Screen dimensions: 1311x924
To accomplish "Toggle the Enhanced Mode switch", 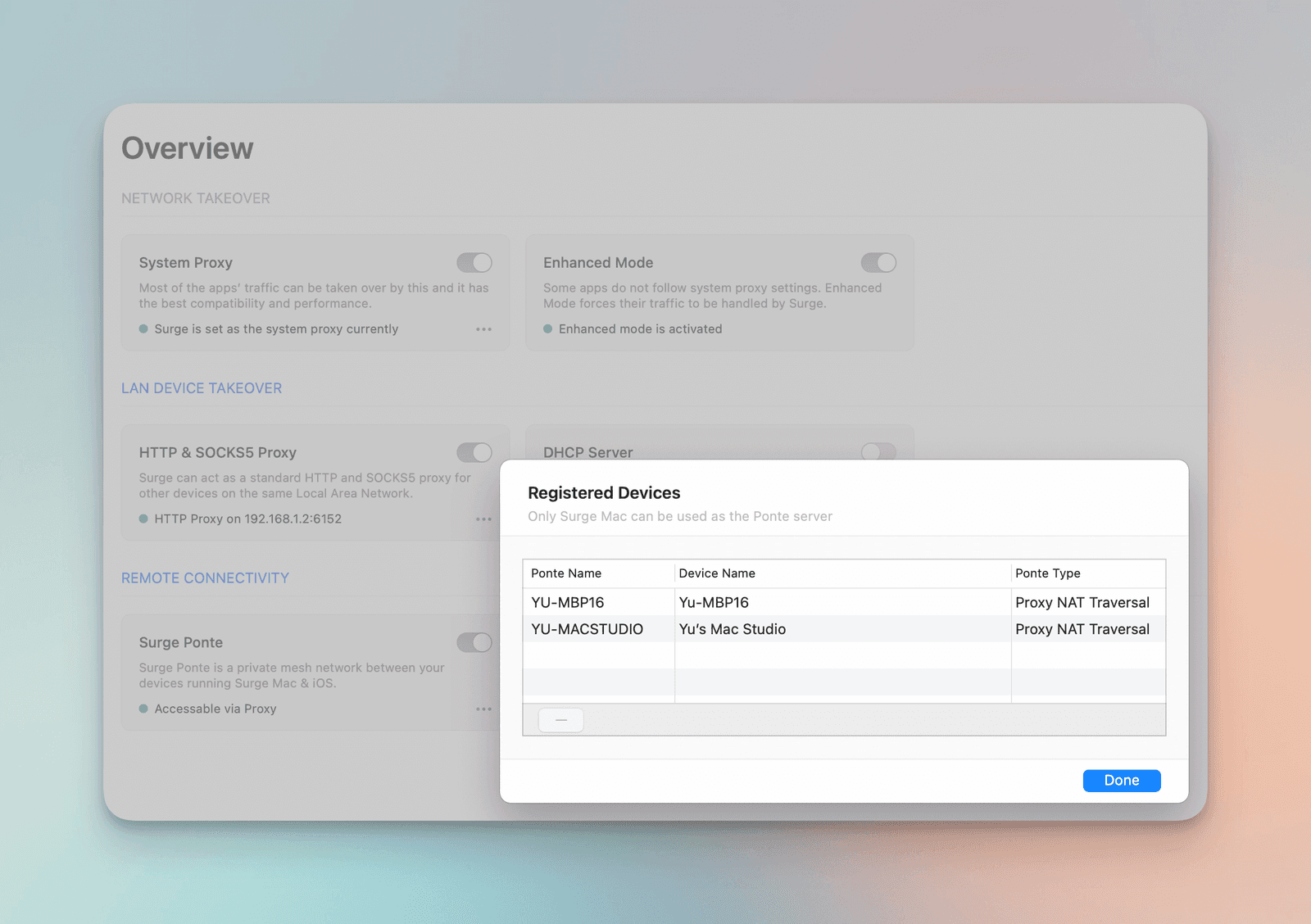I will (x=878, y=262).
